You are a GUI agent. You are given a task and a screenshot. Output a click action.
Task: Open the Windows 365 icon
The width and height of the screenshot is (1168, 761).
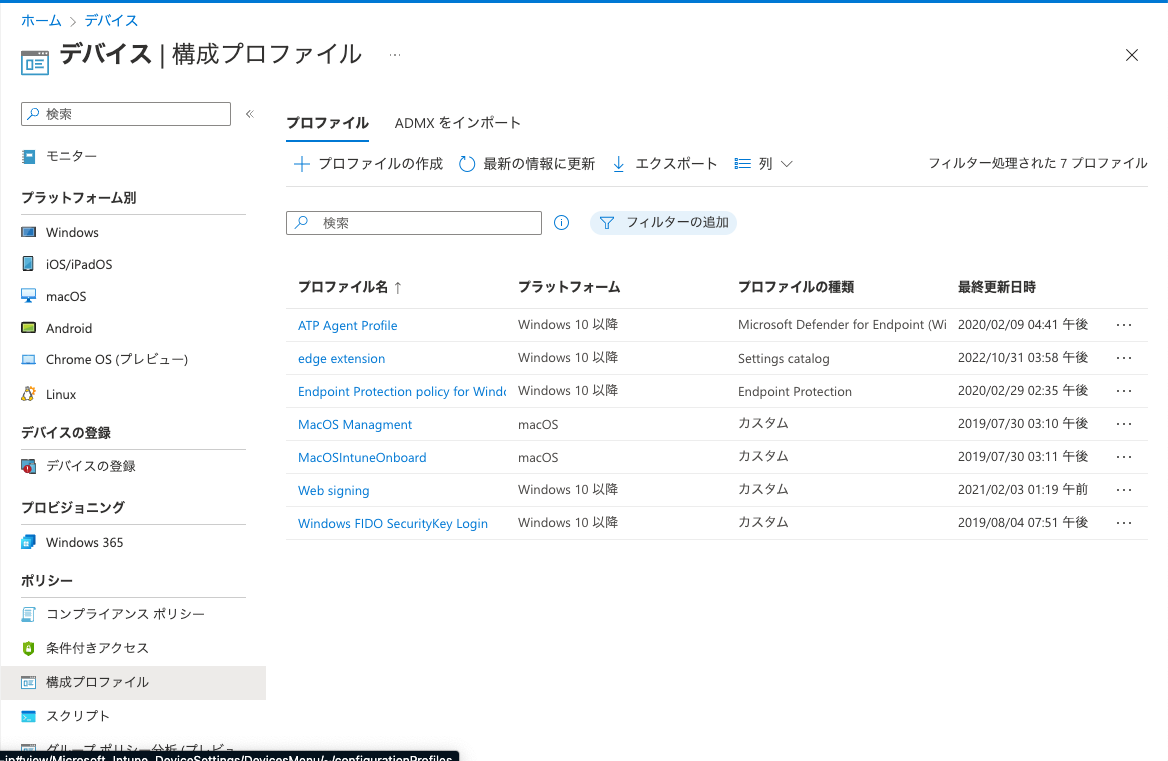coord(28,542)
